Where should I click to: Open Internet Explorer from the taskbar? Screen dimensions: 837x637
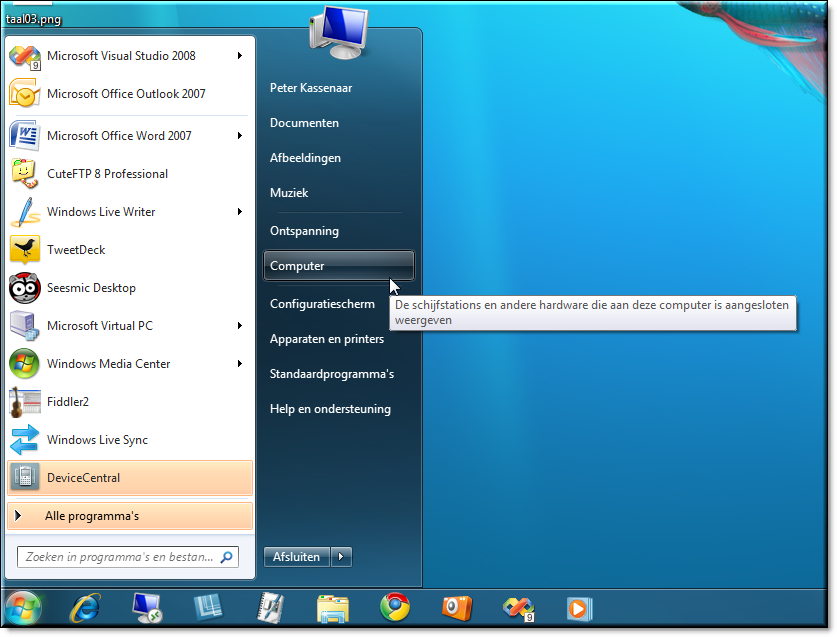85,608
